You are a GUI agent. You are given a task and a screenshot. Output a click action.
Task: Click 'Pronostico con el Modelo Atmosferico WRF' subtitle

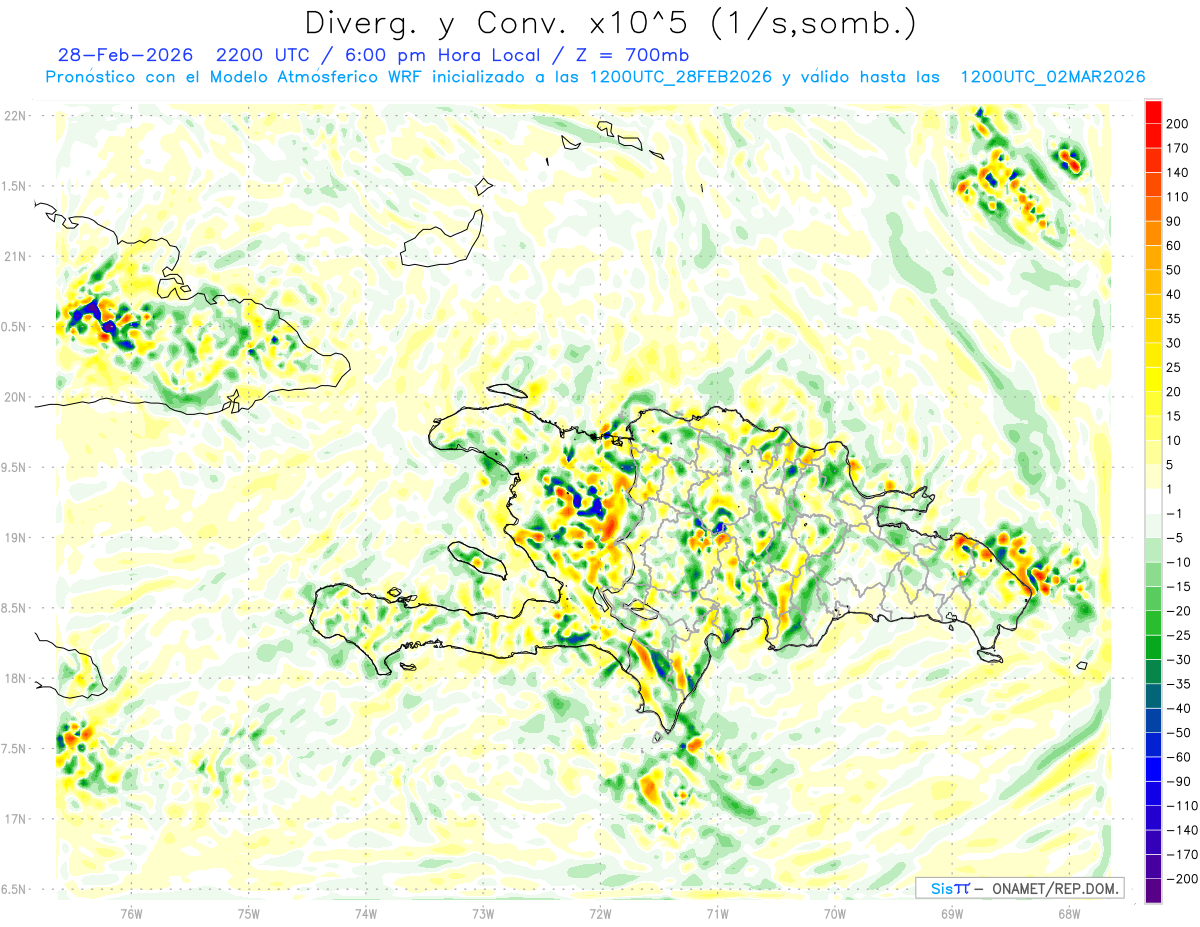235,77
